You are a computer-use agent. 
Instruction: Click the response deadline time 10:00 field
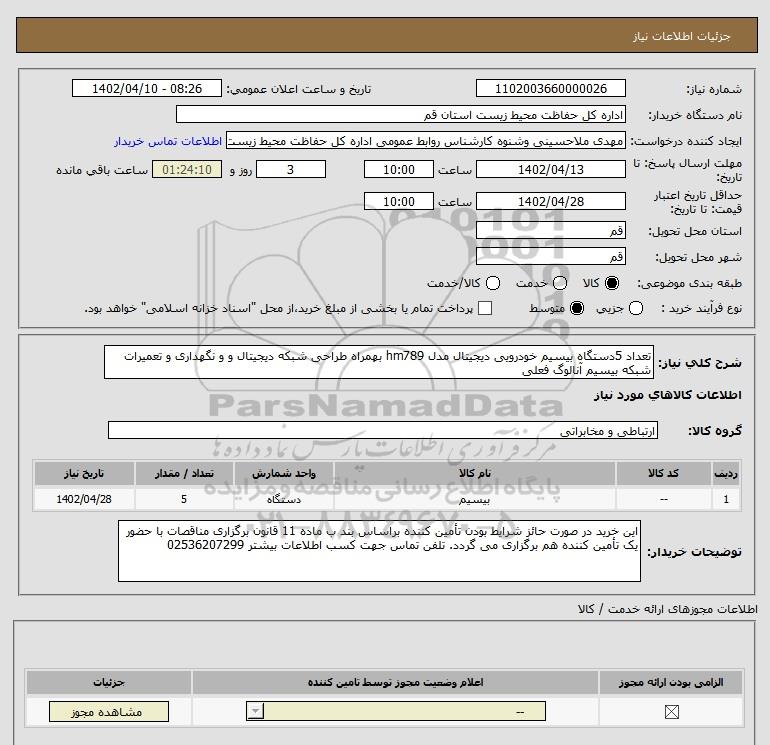(399, 169)
